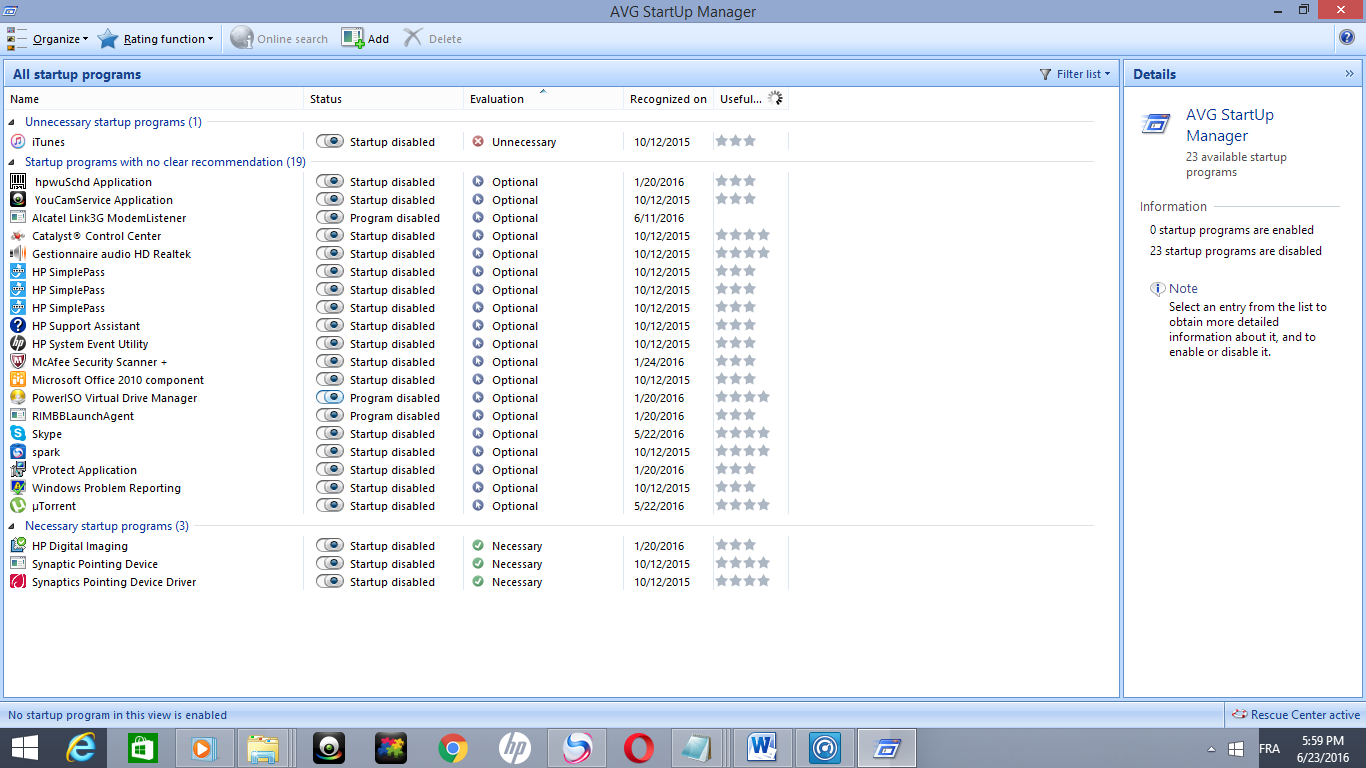Rate iTunes using its usefulness stars
1366x768 pixels.
(x=736, y=141)
